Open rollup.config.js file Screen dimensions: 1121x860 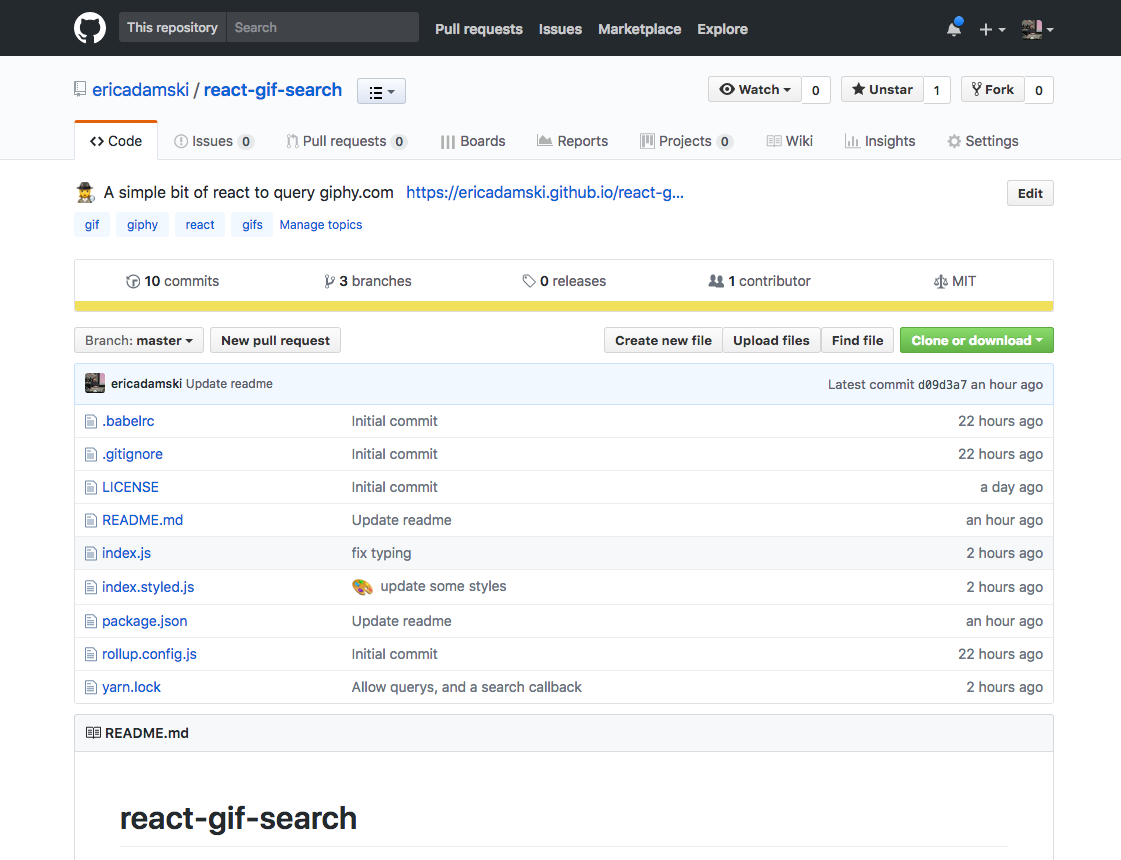tap(149, 654)
